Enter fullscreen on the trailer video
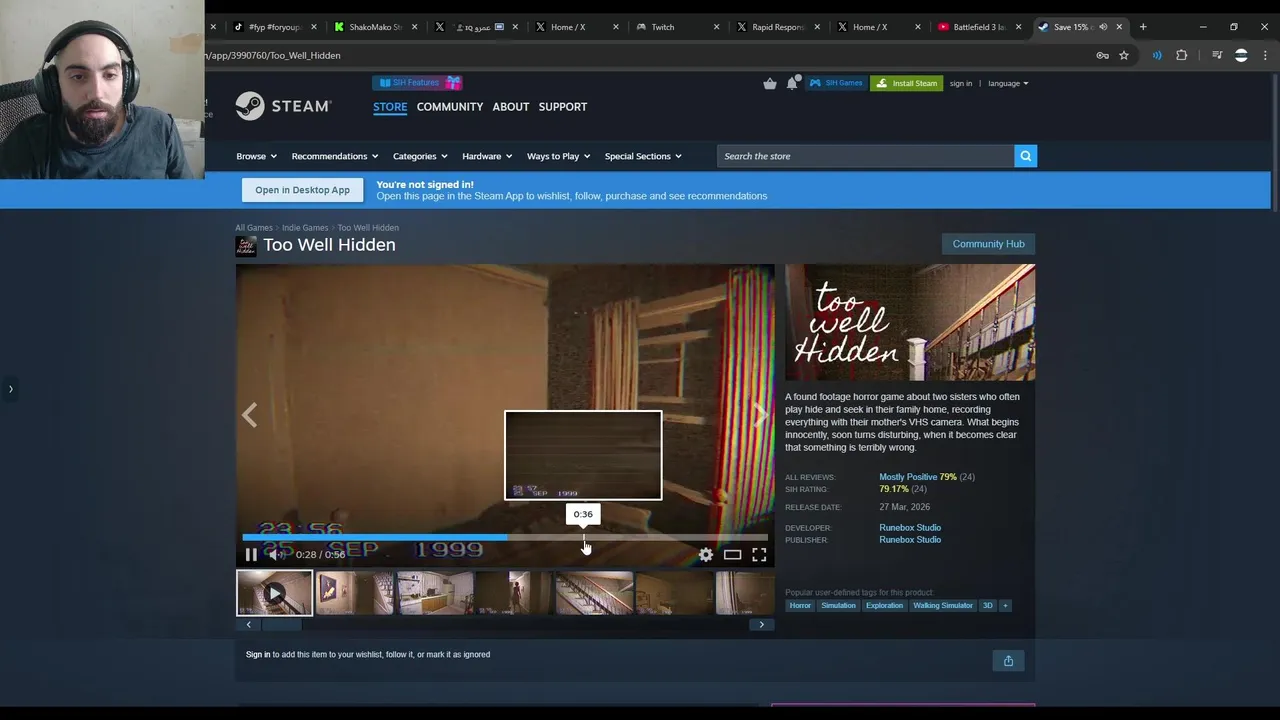 759,554
